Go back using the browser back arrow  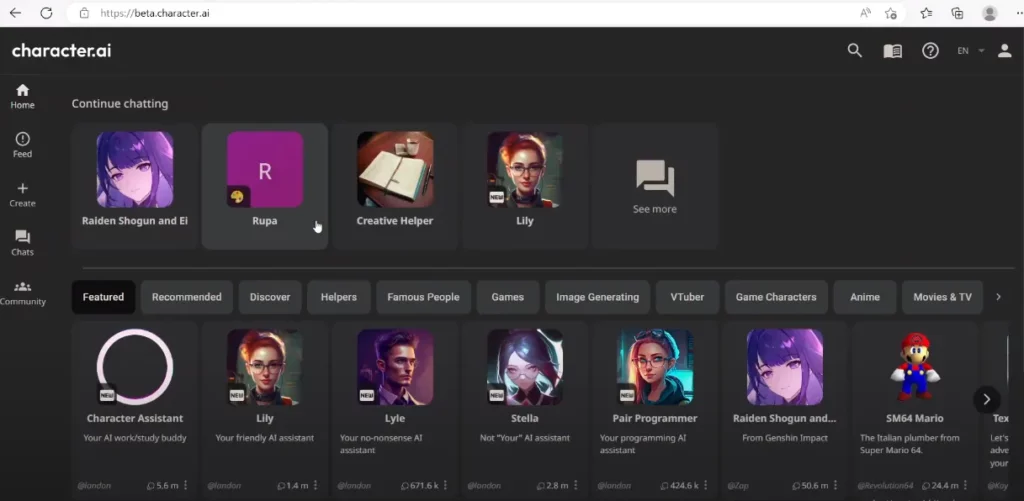click(x=15, y=13)
